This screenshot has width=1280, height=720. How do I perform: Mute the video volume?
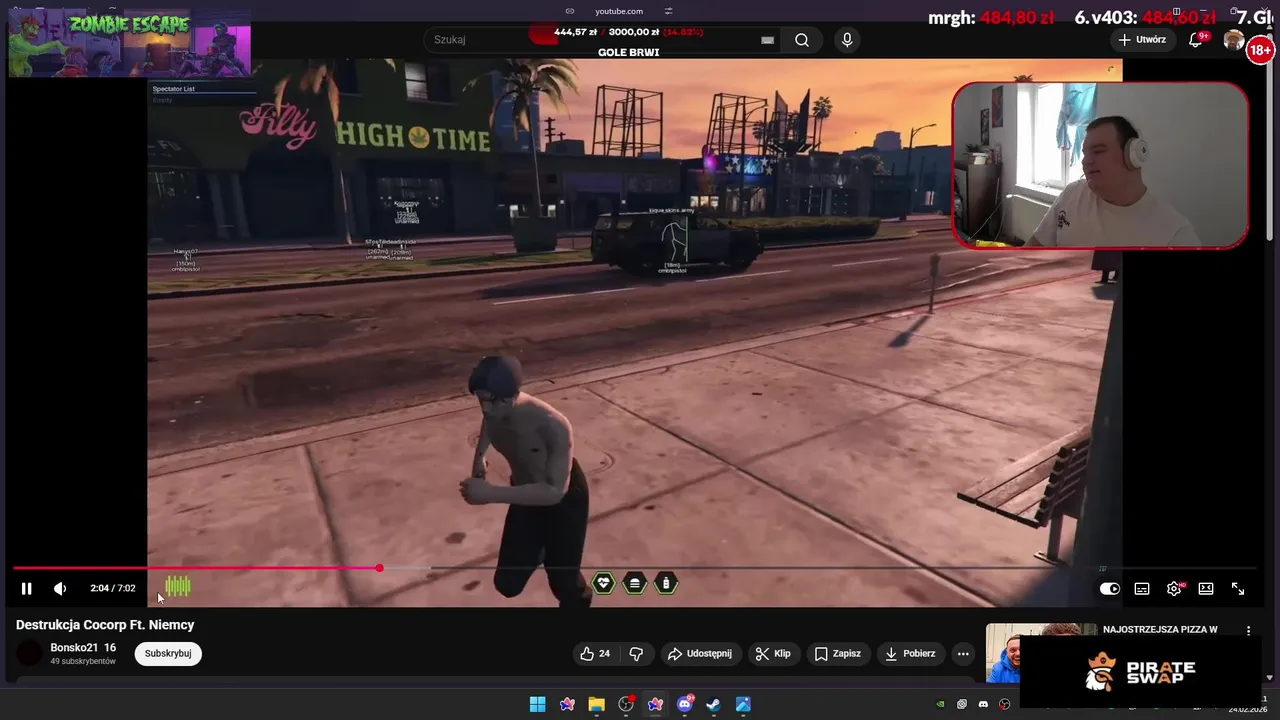60,589
